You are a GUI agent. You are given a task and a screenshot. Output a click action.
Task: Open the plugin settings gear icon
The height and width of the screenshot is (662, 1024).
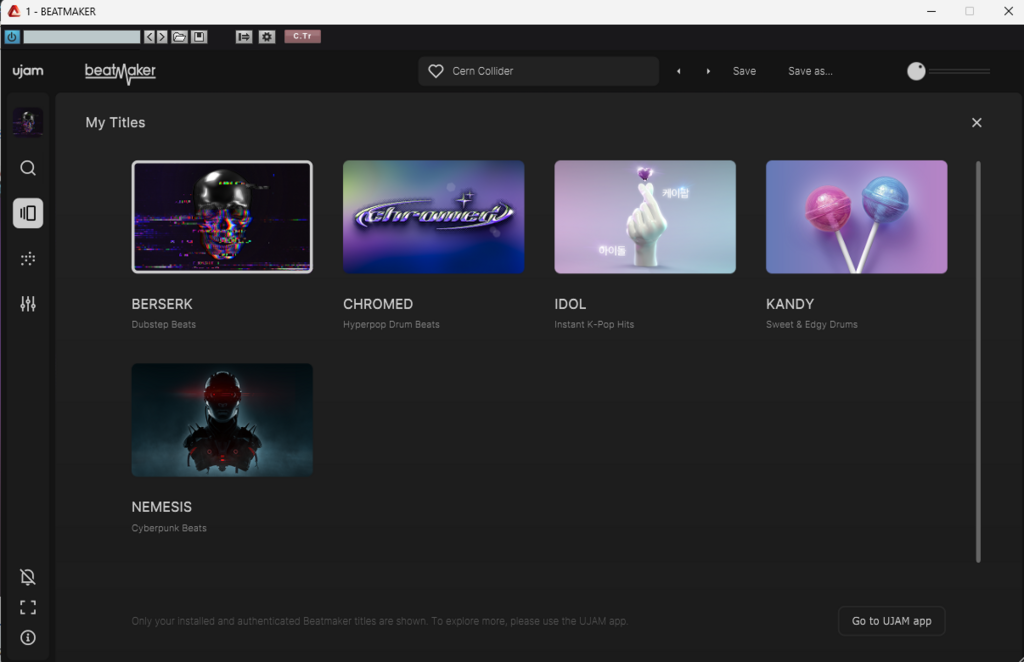click(266, 37)
